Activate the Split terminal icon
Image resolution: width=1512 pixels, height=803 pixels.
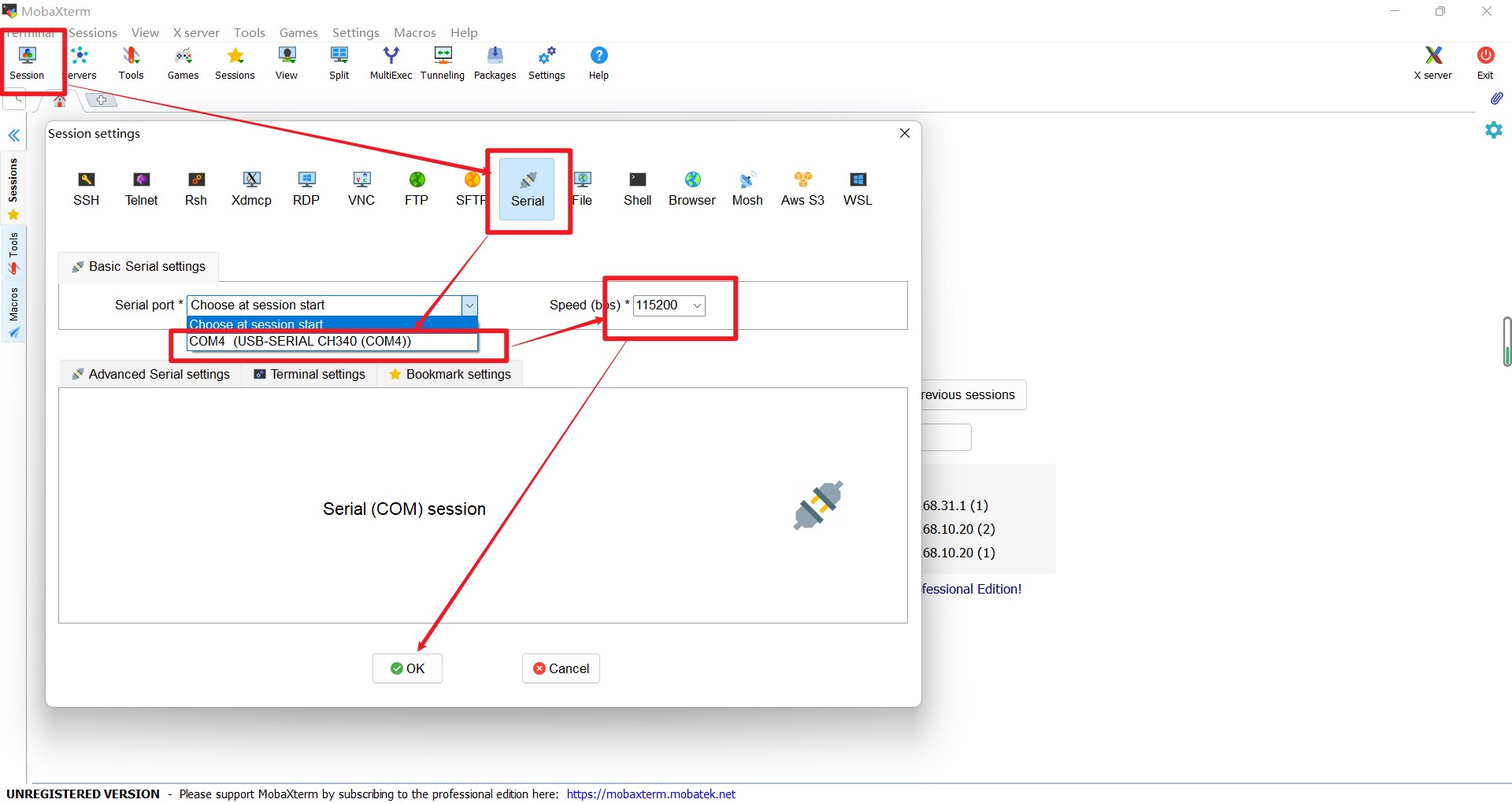click(x=339, y=63)
